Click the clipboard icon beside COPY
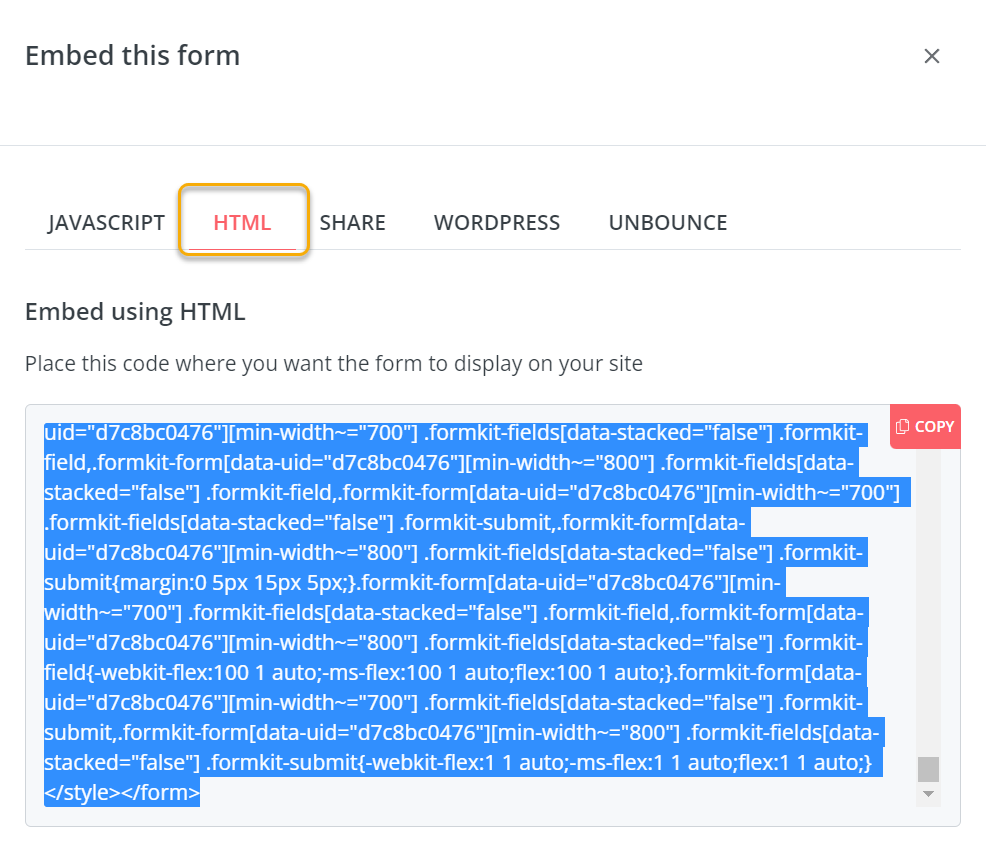 (903, 427)
